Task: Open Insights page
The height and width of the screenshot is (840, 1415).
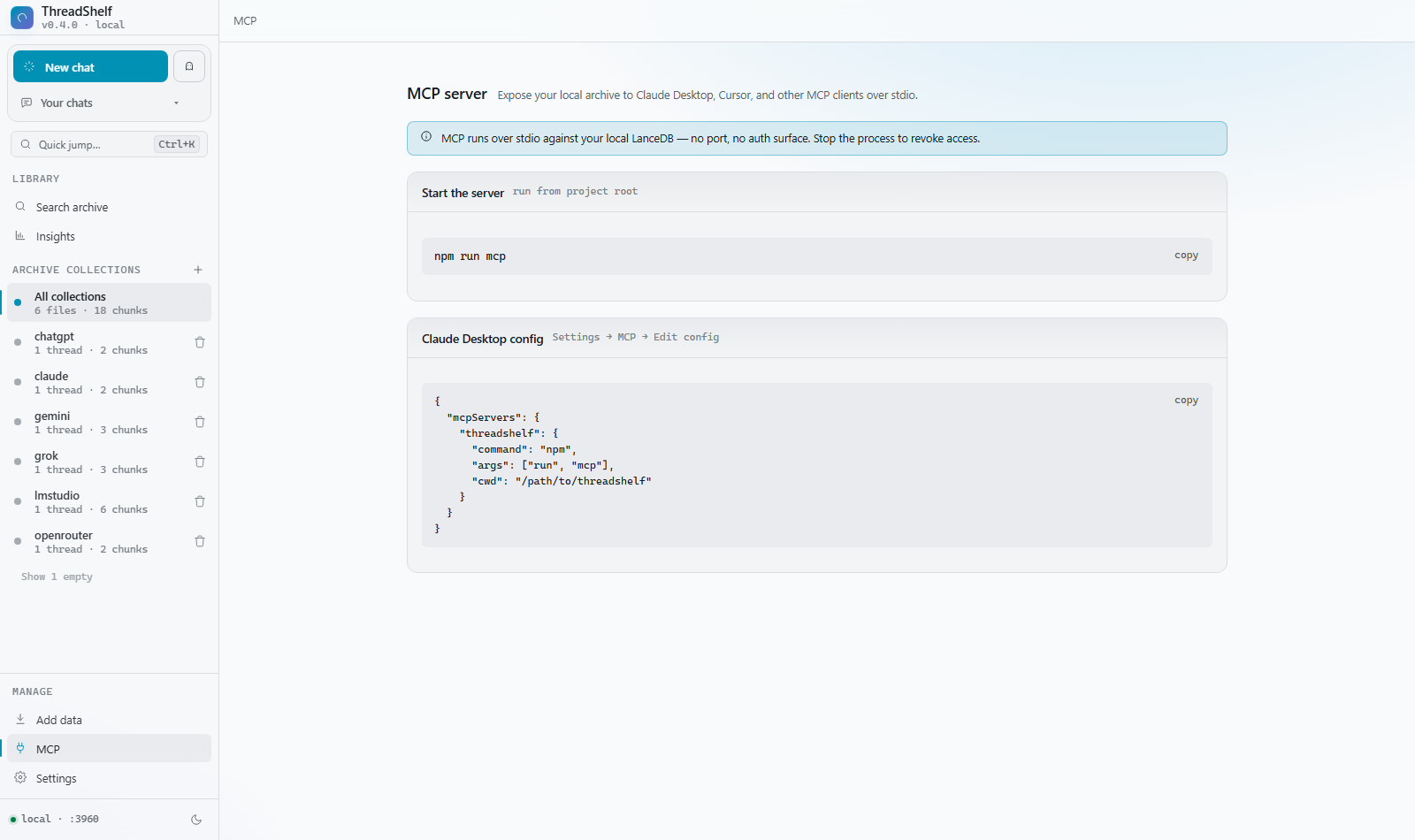Action: pyautogui.click(x=109, y=236)
